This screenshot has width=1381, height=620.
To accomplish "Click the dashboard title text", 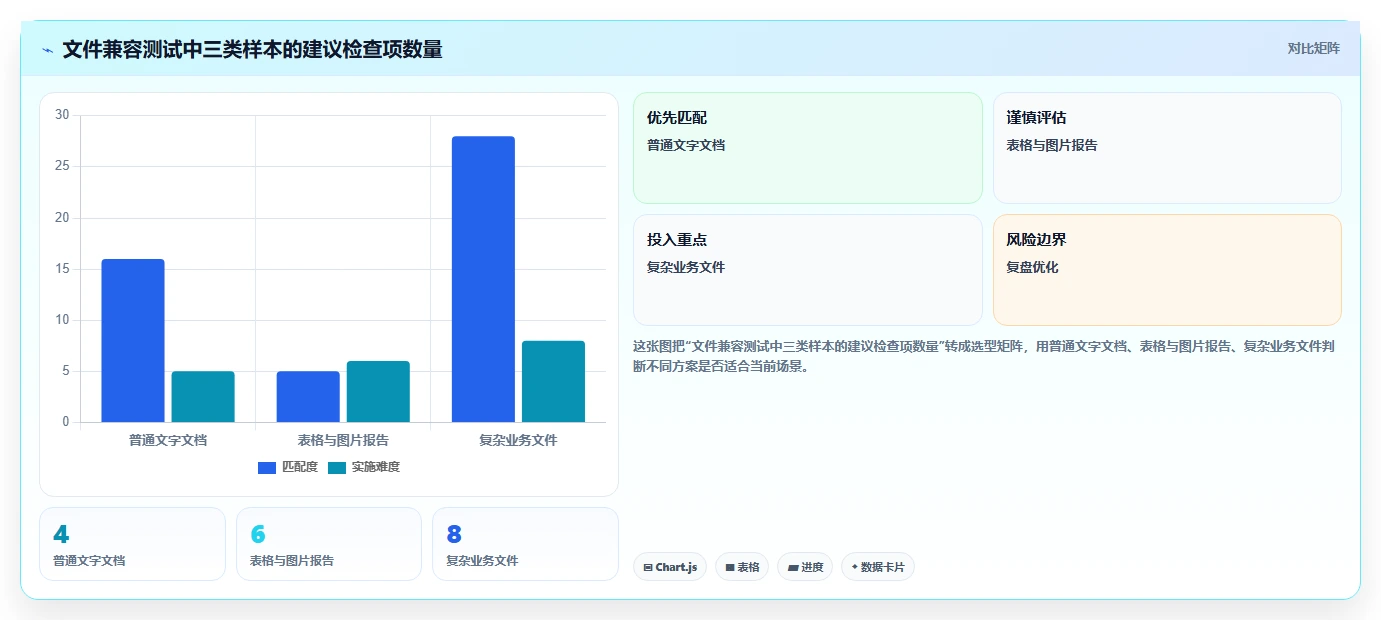I will (252, 49).
